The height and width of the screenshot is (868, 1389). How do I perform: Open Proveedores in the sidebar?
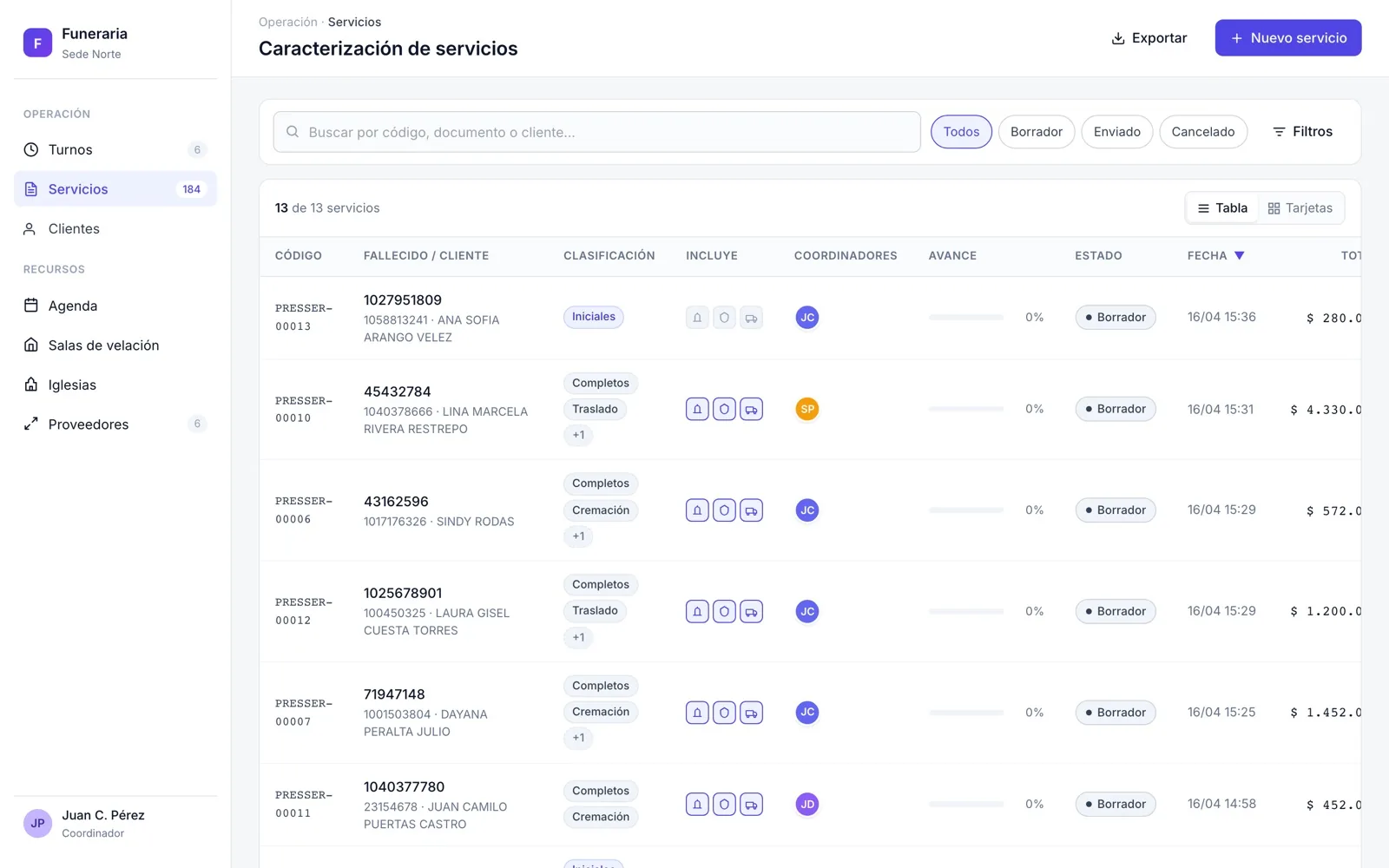pyautogui.click(x=115, y=424)
